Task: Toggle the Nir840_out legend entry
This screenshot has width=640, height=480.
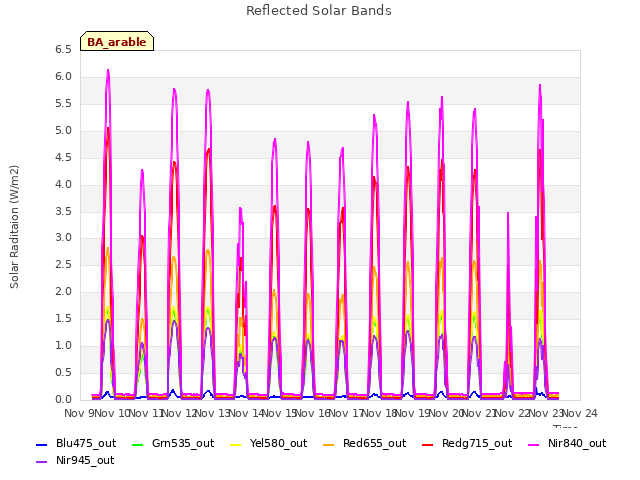Action: tap(567, 444)
